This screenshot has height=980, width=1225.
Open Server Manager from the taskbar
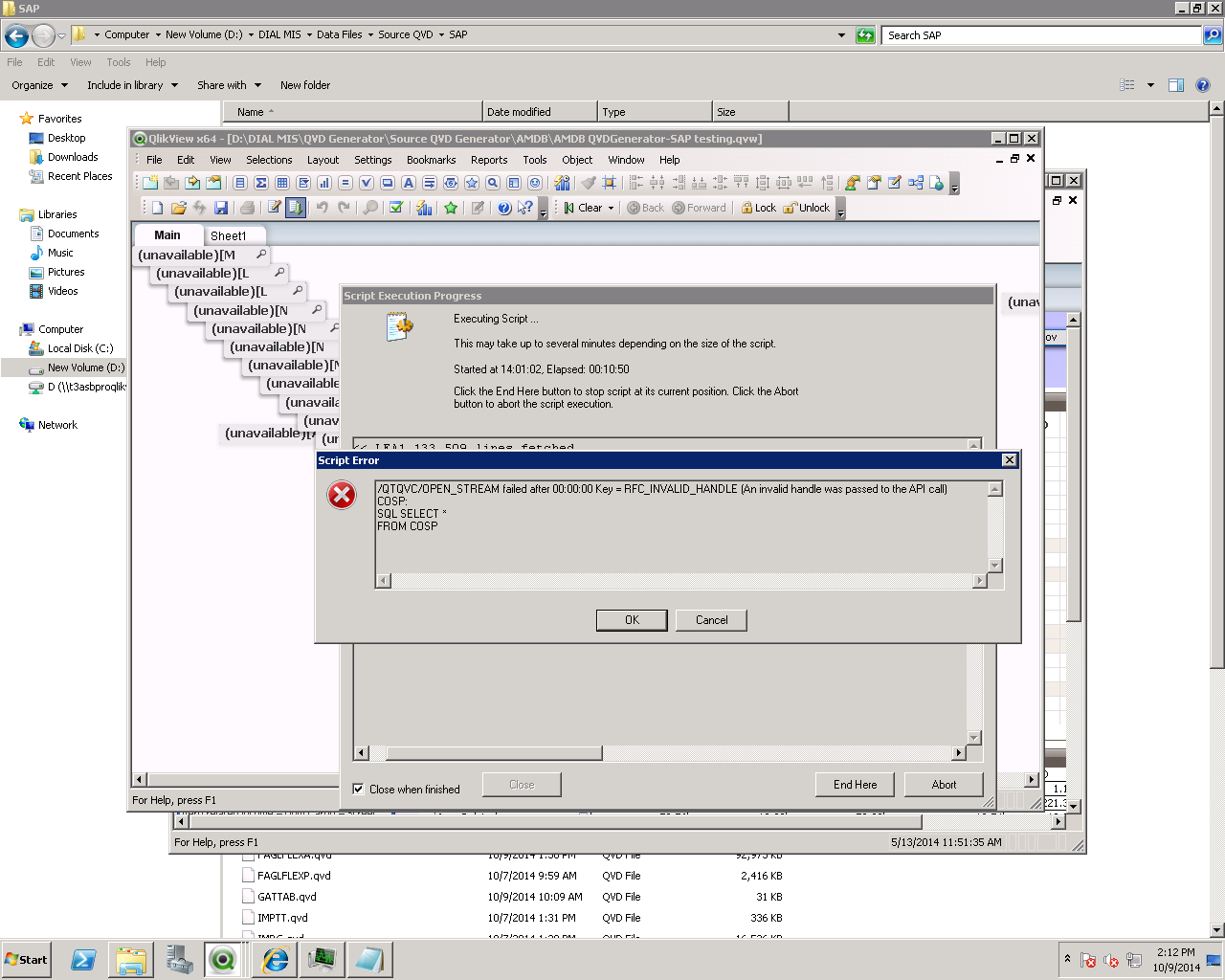click(x=179, y=959)
